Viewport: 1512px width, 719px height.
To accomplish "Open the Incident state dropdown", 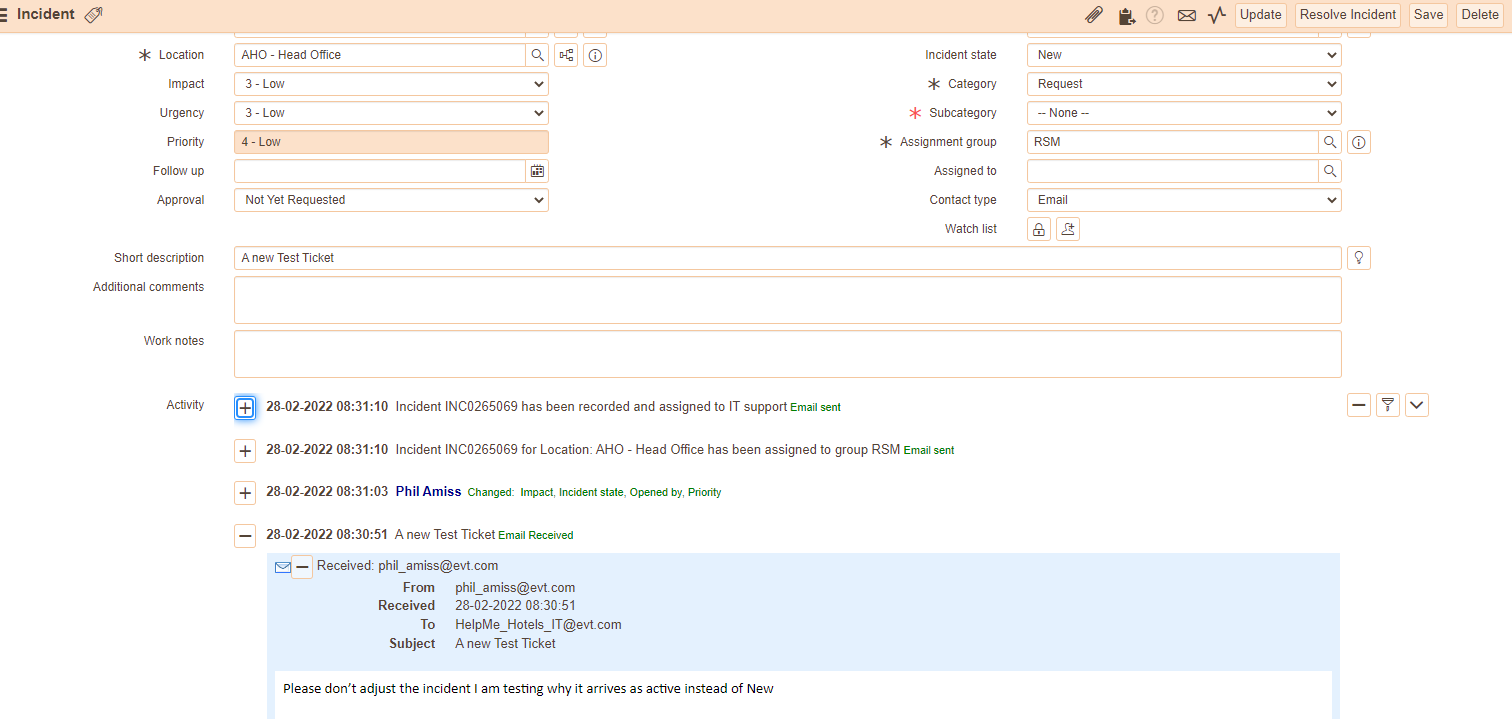I will point(1184,55).
